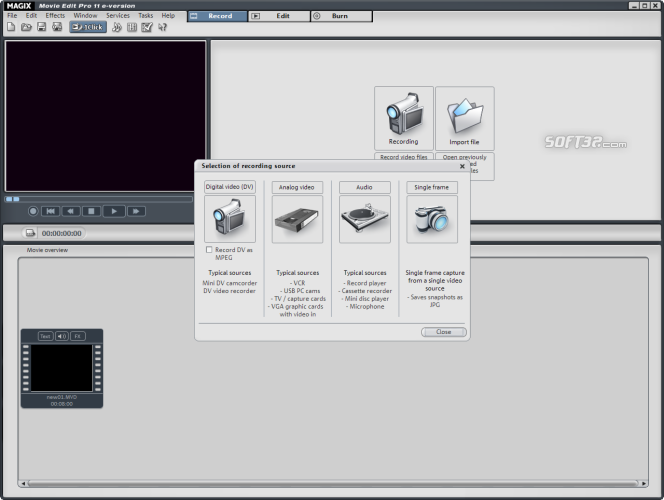Image resolution: width=664 pixels, height=500 pixels.
Task: Click the record button under preview
Action: coord(33,211)
